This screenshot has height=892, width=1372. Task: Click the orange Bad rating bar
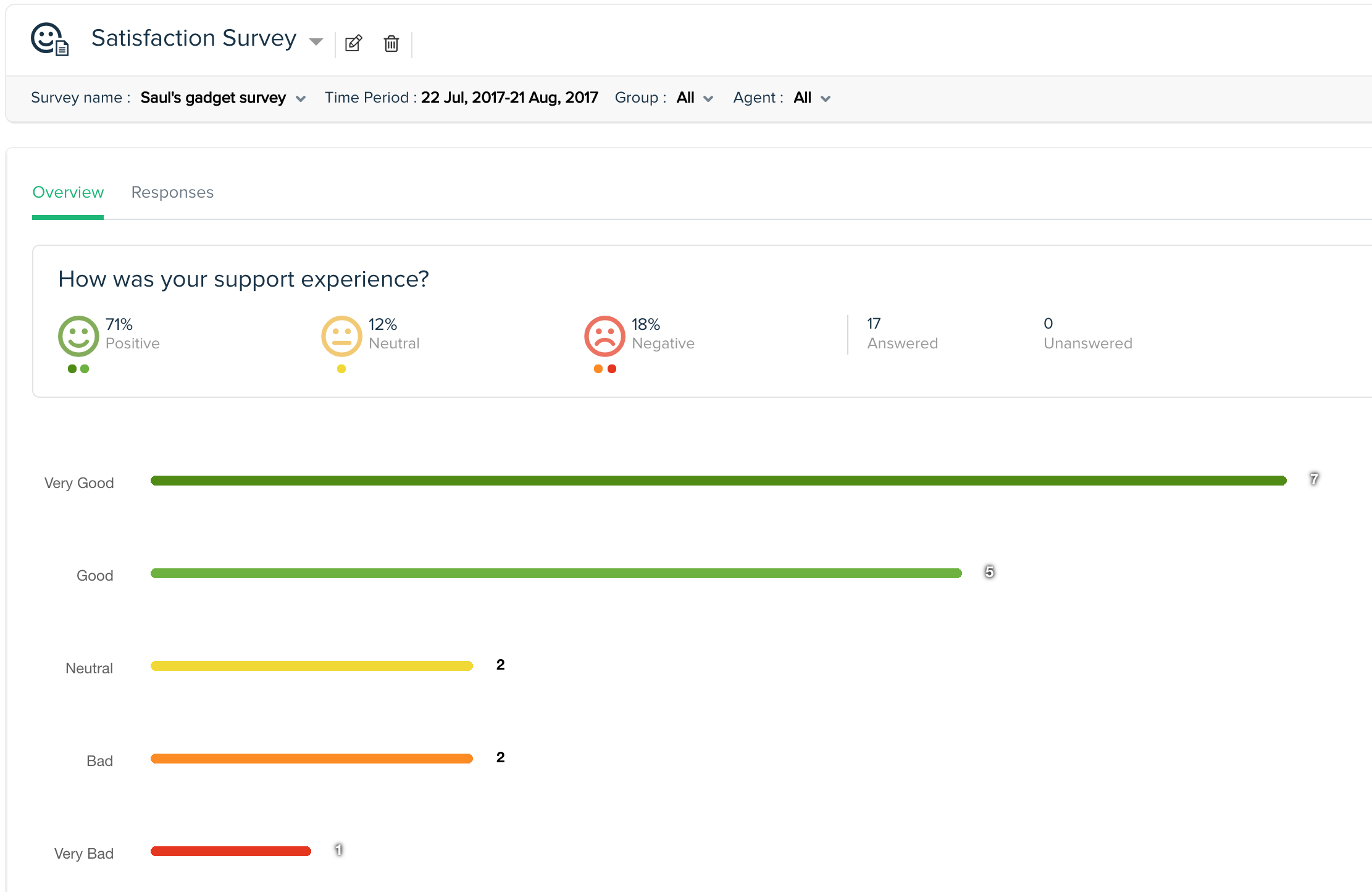[312, 759]
